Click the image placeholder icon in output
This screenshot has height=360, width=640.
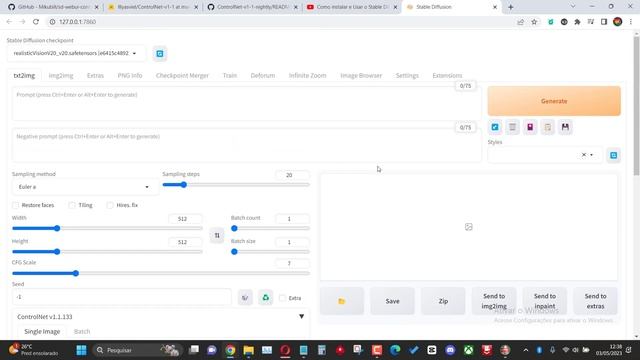[x=469, y=227]
